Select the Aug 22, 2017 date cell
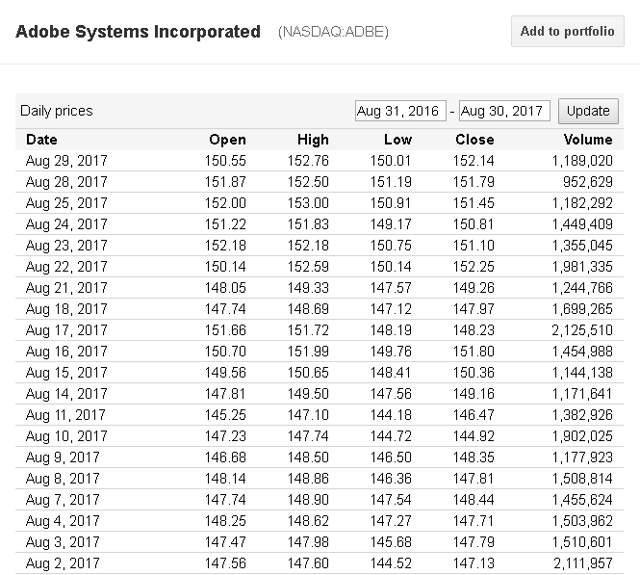 pyautogui.click(x=67, y=267)
